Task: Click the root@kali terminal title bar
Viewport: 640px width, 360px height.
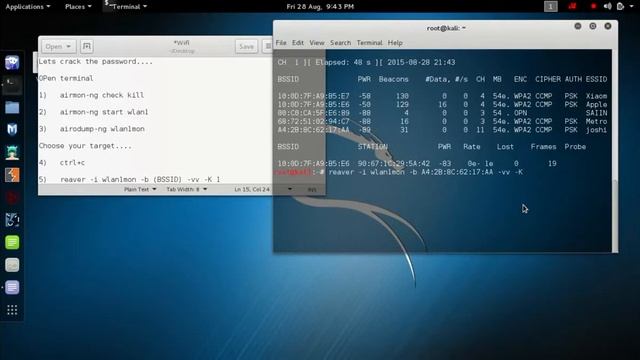Action: pyautogui.click(x=446, y=28)
